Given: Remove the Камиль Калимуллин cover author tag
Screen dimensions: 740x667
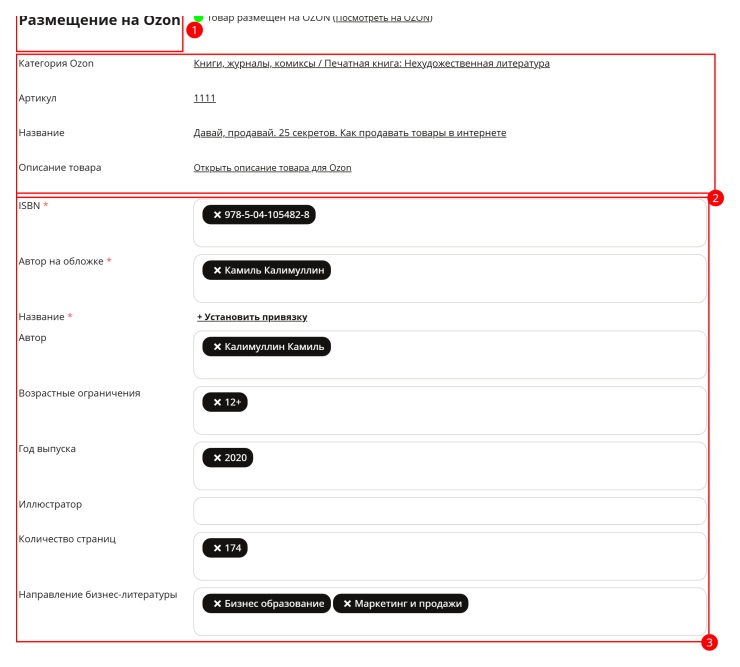Looking at the screenshot, I should 217,270.
